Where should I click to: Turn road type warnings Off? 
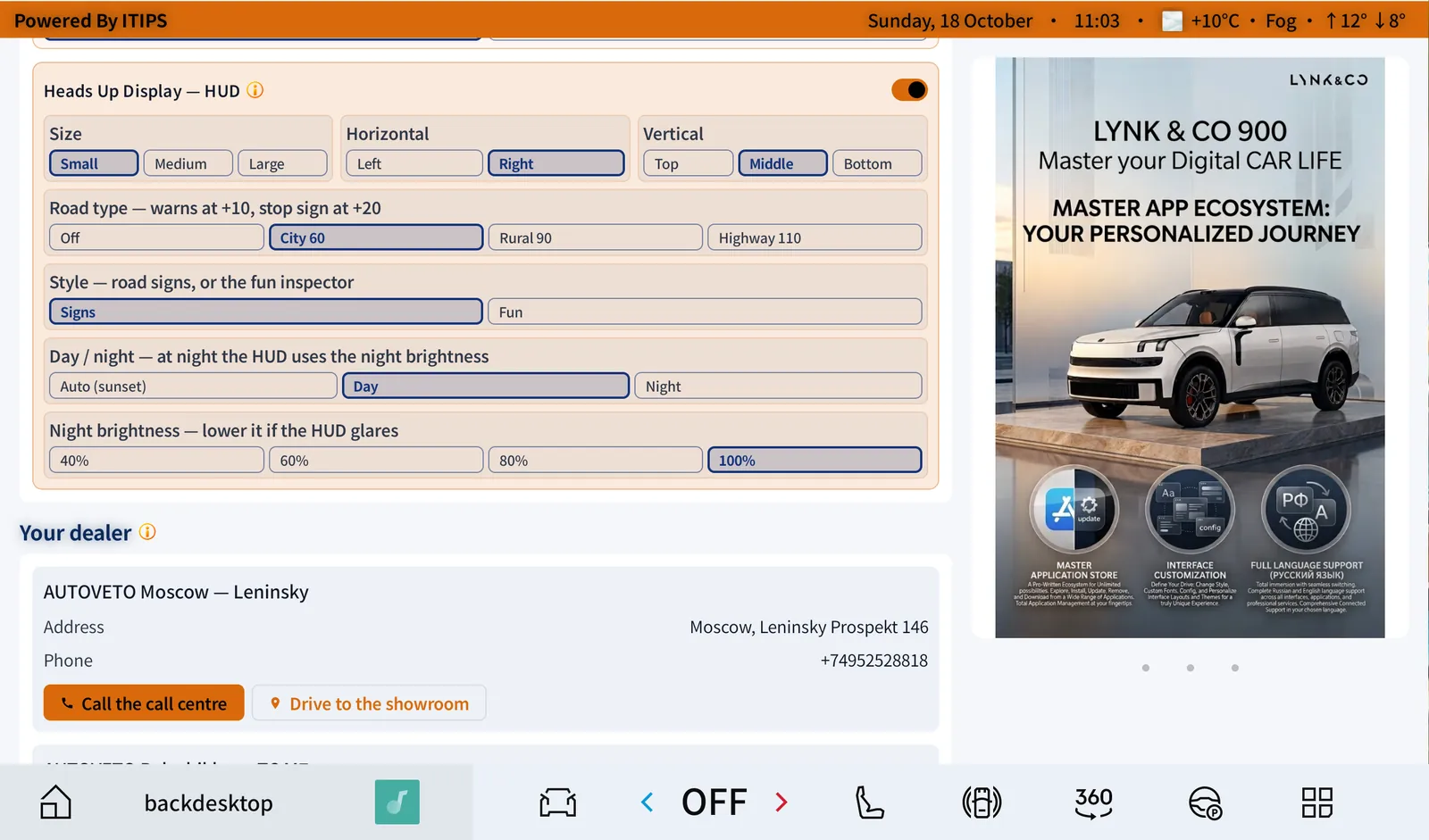[156, 237]
